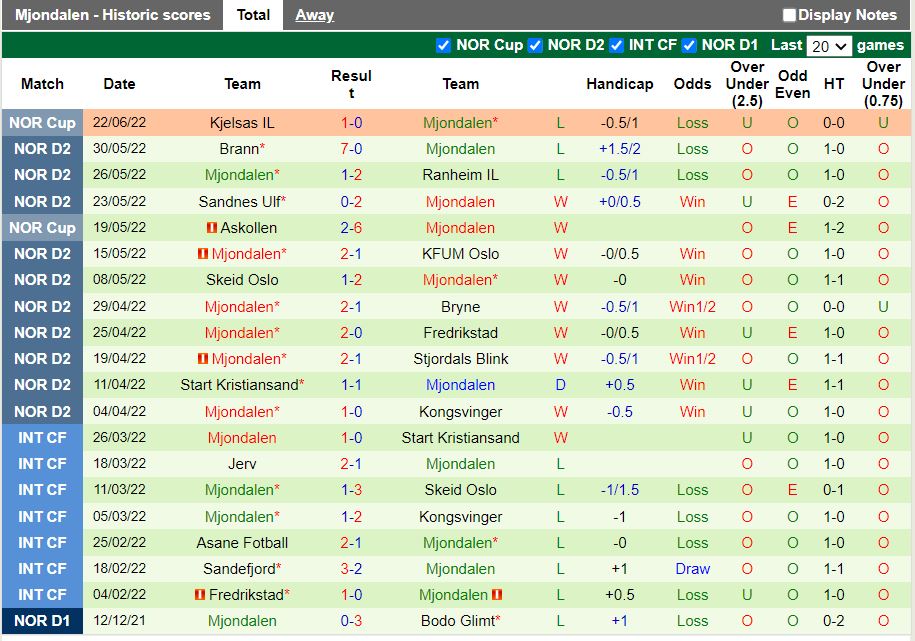Click red card icon beside Askollen

pyautogui.click(x=212, y=228)
